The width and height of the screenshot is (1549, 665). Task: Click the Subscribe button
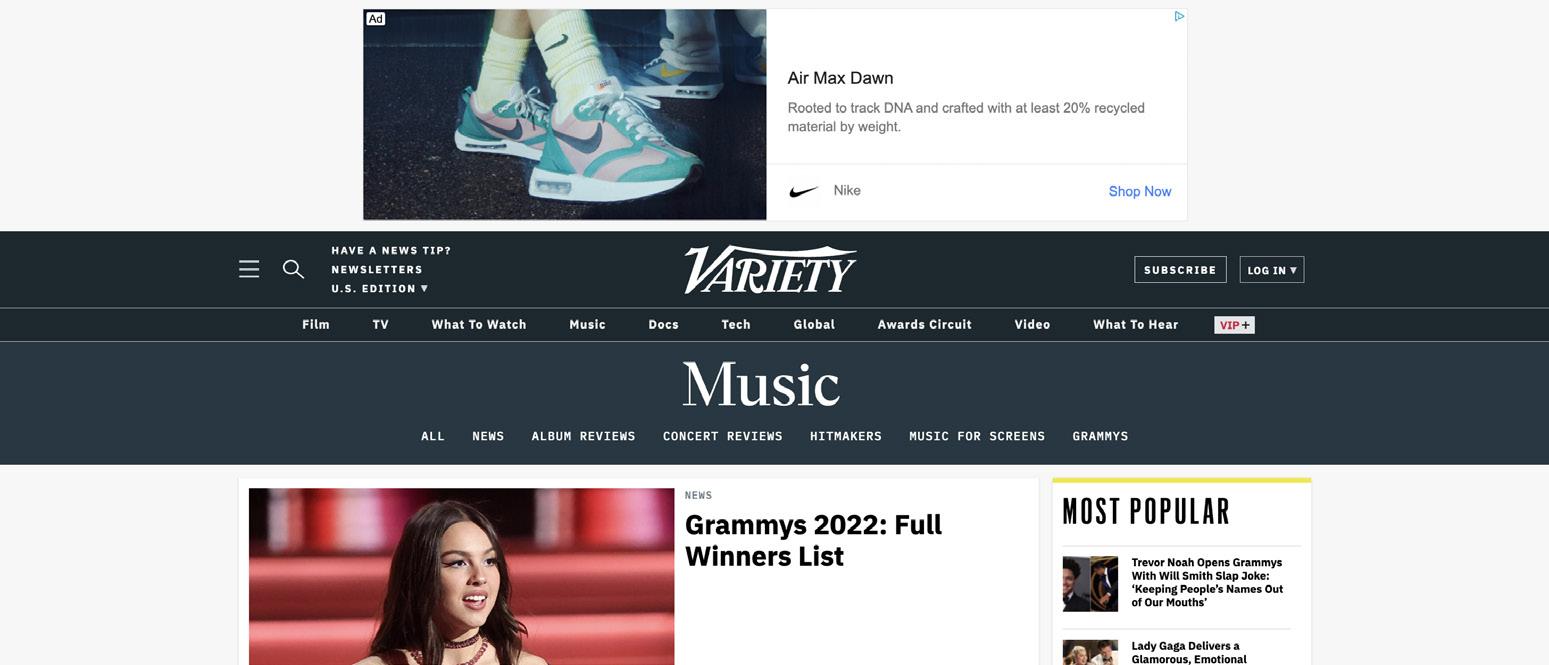pyautogui.click(x=1180, y=270)
